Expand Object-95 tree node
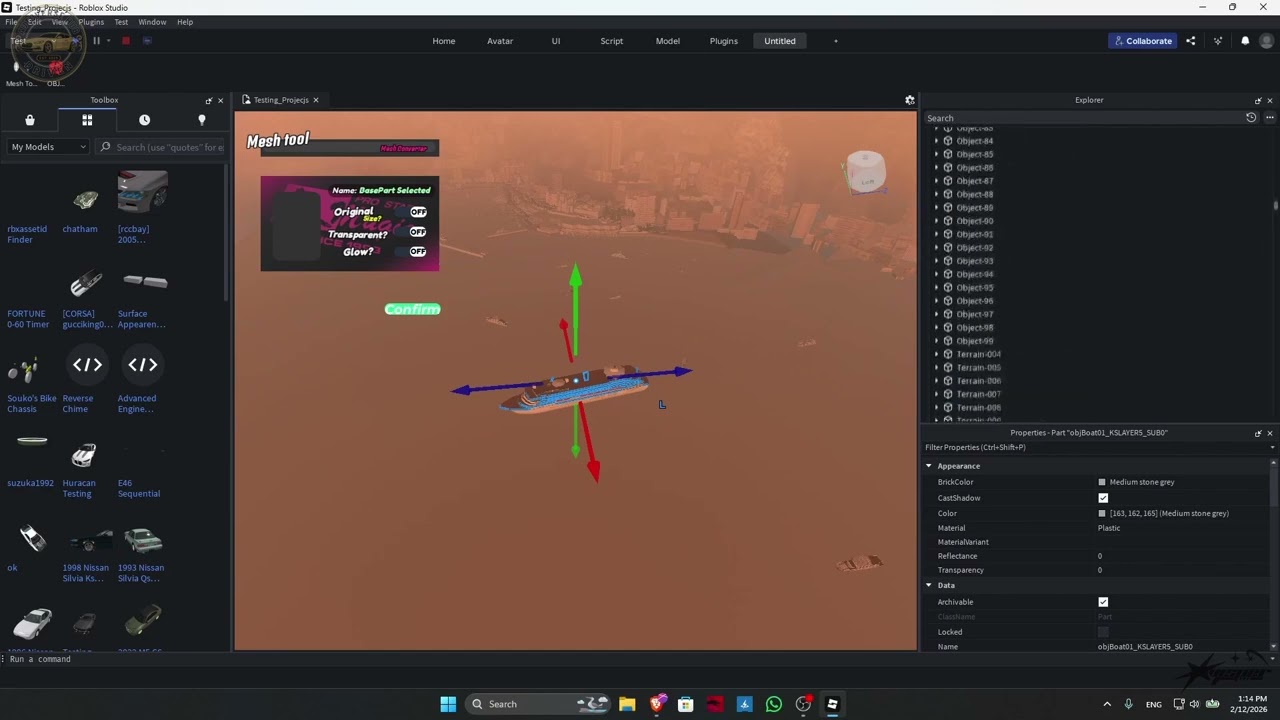Image resolution: width=1280 pixels, height=720 pixels. tap(937, 288)
